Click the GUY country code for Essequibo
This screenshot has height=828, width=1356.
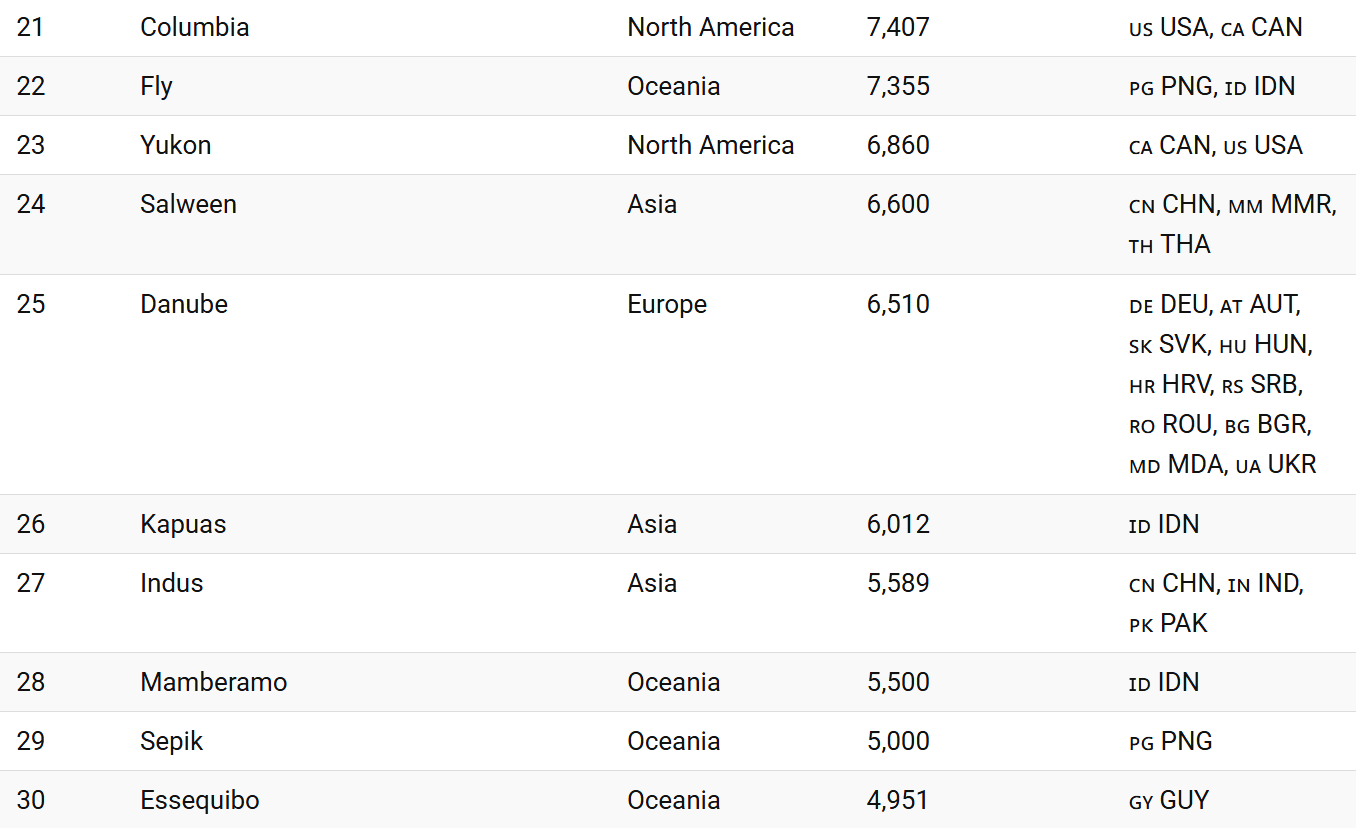point(1184,800)
